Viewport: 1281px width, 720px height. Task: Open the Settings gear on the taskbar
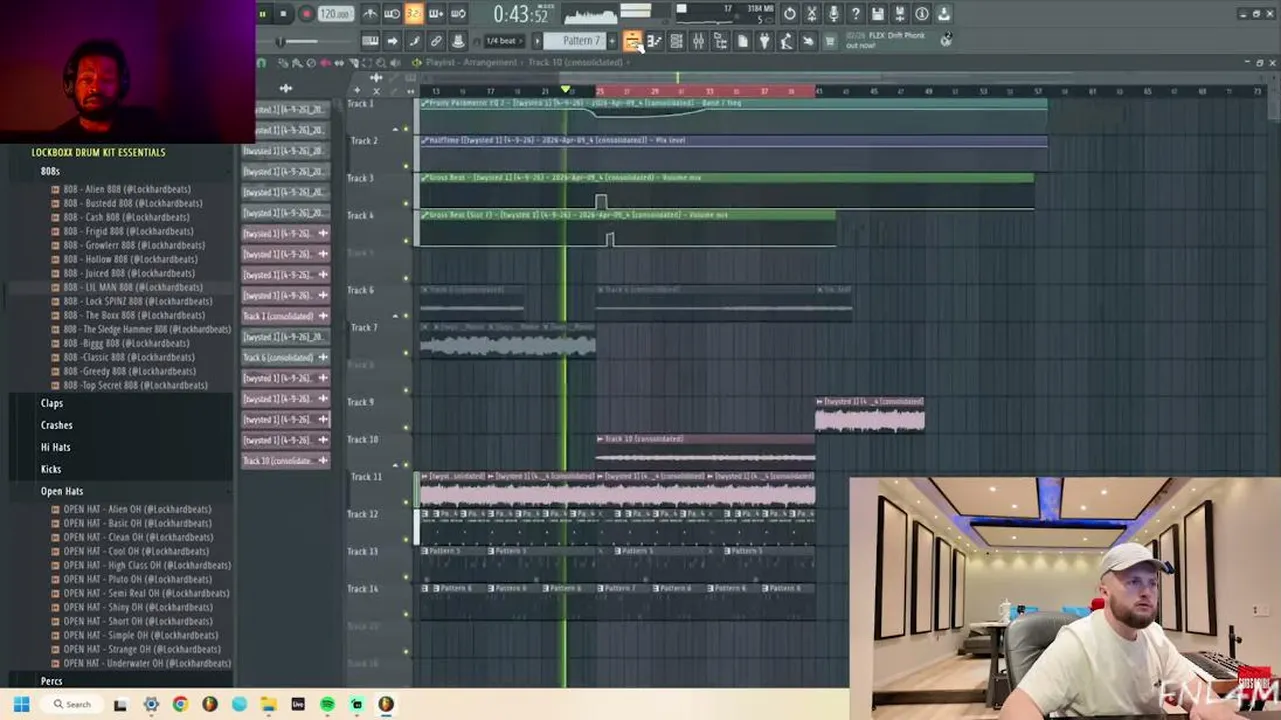pyautogui.click(x=151, y=704)
